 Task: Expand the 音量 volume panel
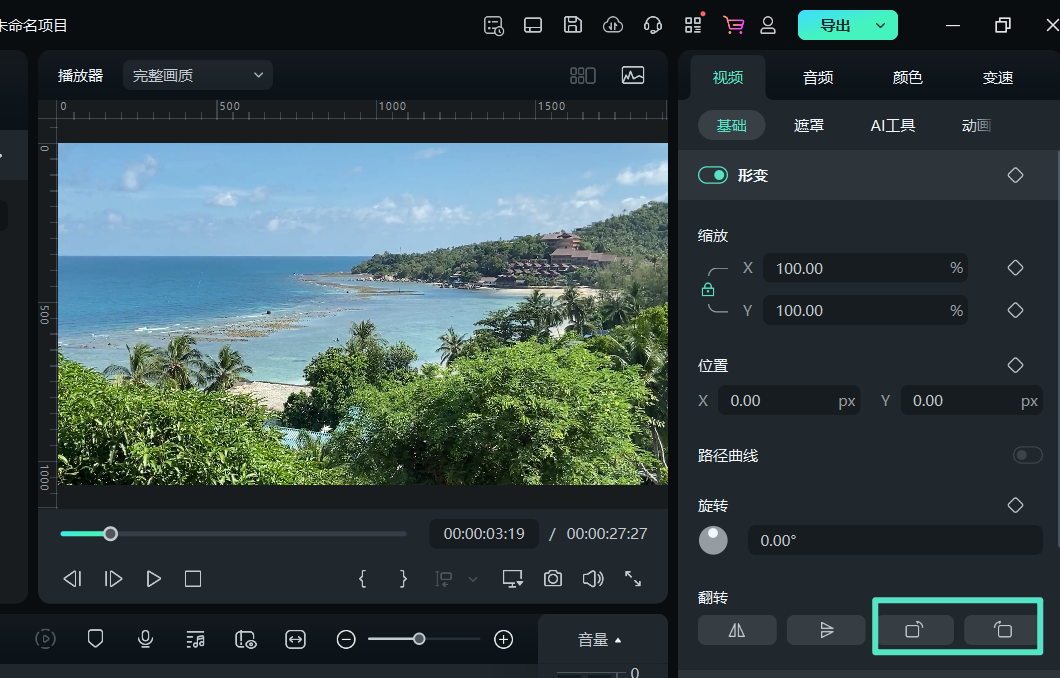pyautogui.click(x=600, y=640)
